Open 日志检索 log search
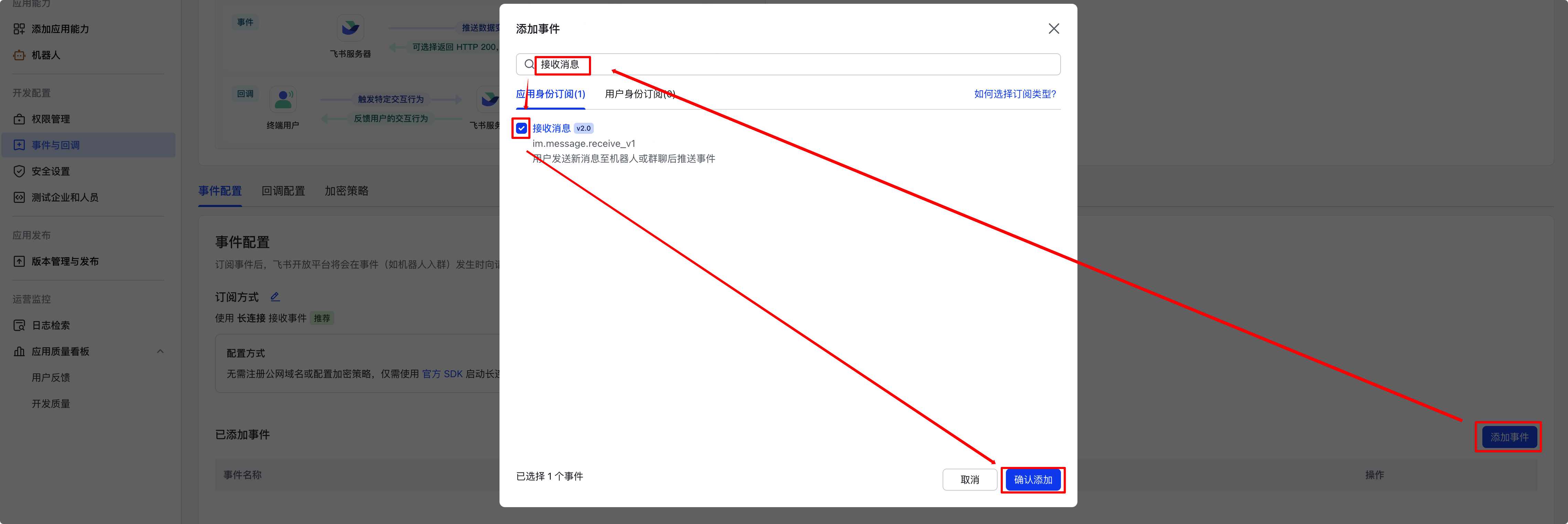 (51, 325)
